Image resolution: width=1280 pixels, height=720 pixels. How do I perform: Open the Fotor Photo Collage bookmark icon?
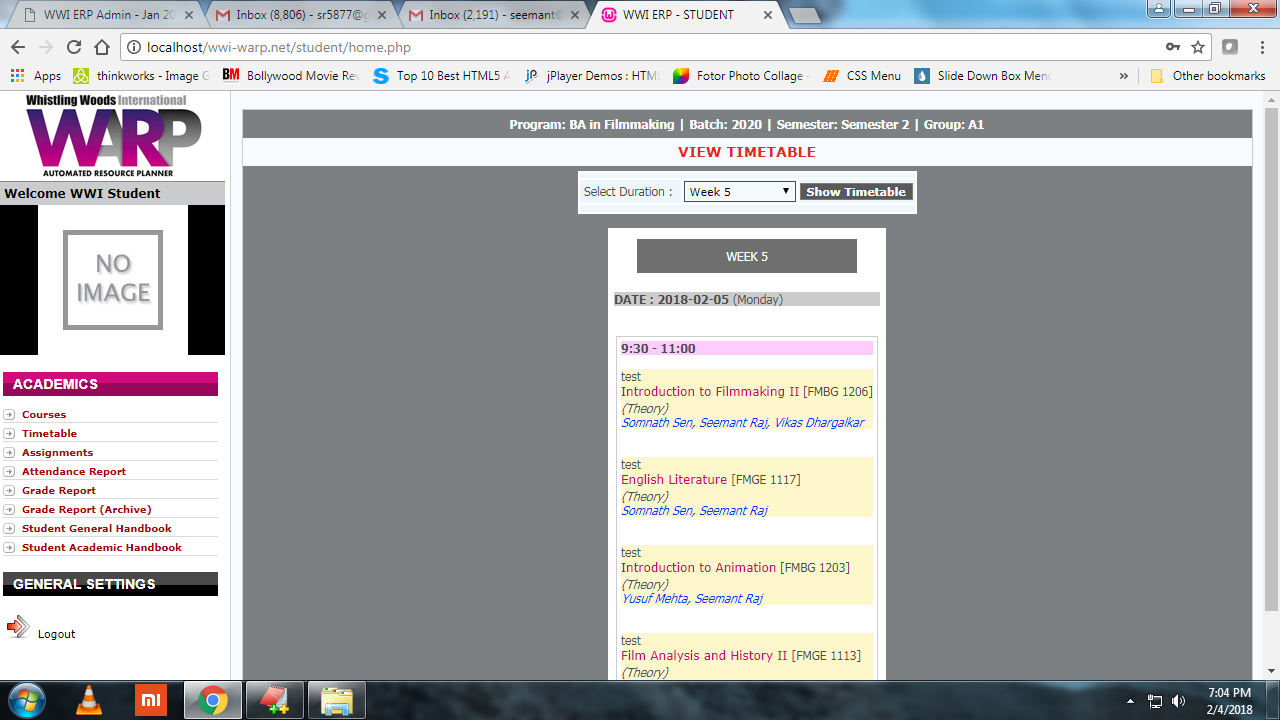click(x=682, y=75)
